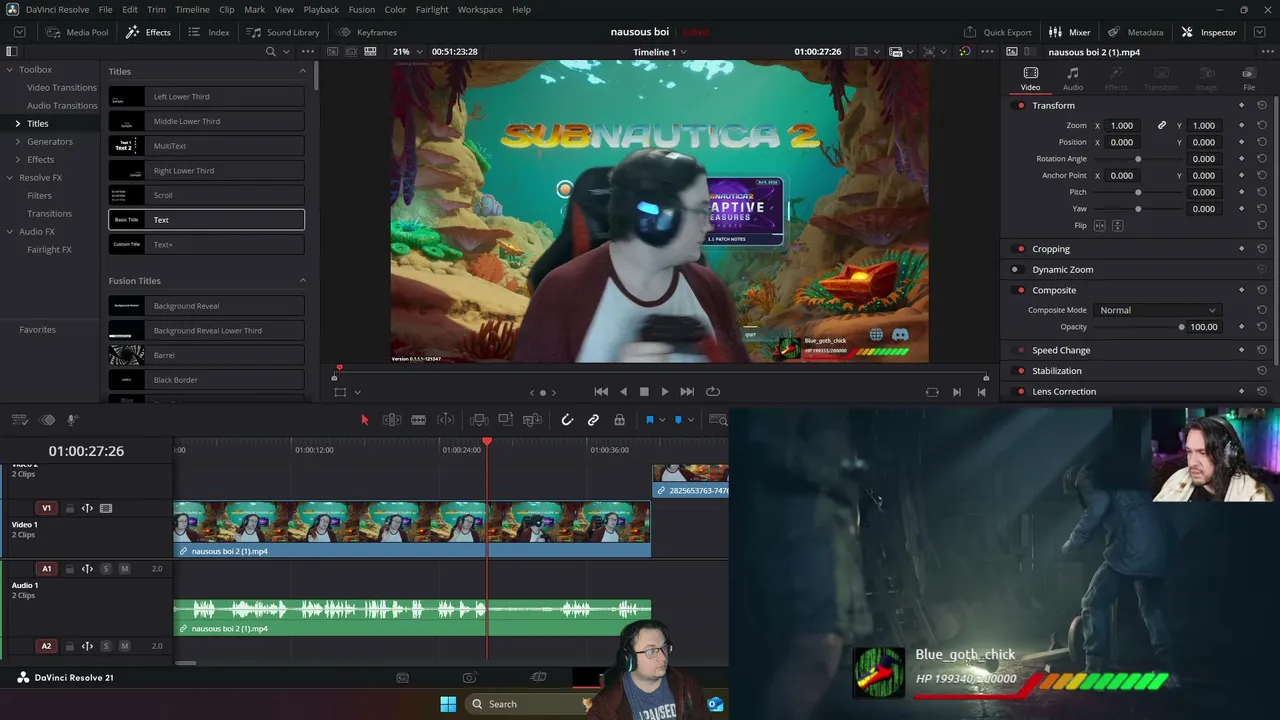Open the Timeline 1 name dropdown

(660, 52)
